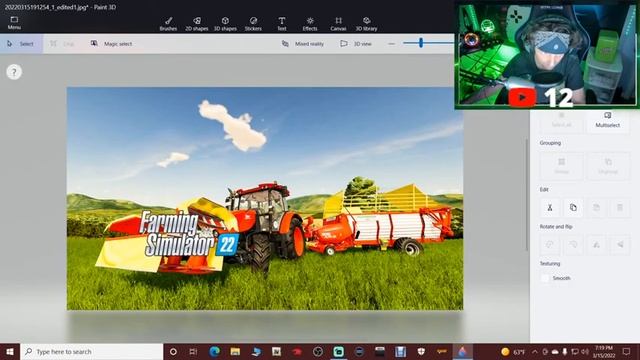Open the Paint 3D Menu button
Image resolution: width=640 pixels, height=360 pixels.
pos(14,23)
